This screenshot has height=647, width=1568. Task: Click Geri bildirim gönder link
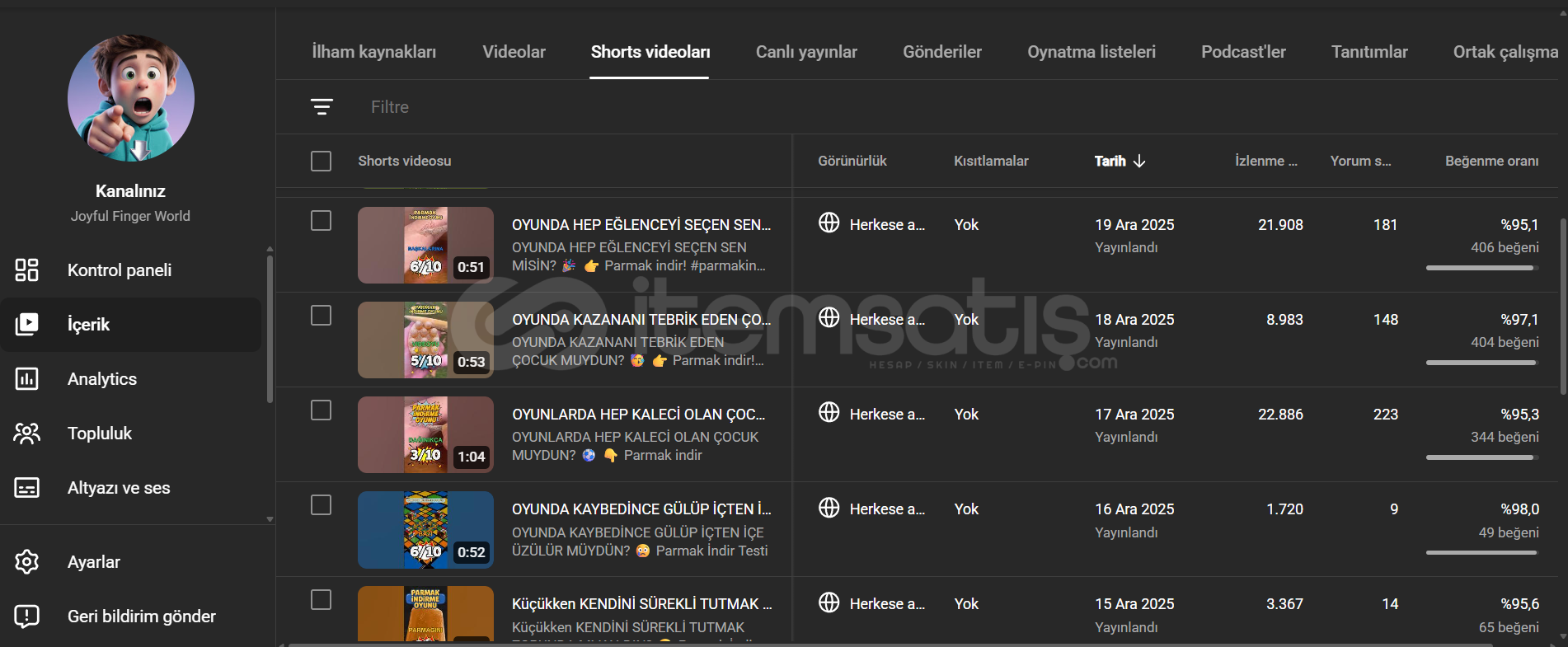click(131, 616)
